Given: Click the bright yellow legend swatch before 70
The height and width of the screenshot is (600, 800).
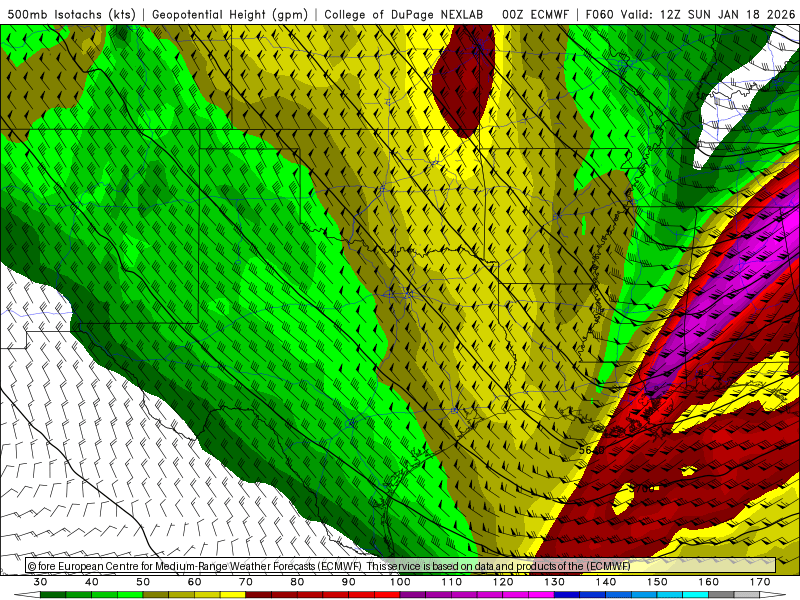Looking at the screenshot, I should point(233,595).
